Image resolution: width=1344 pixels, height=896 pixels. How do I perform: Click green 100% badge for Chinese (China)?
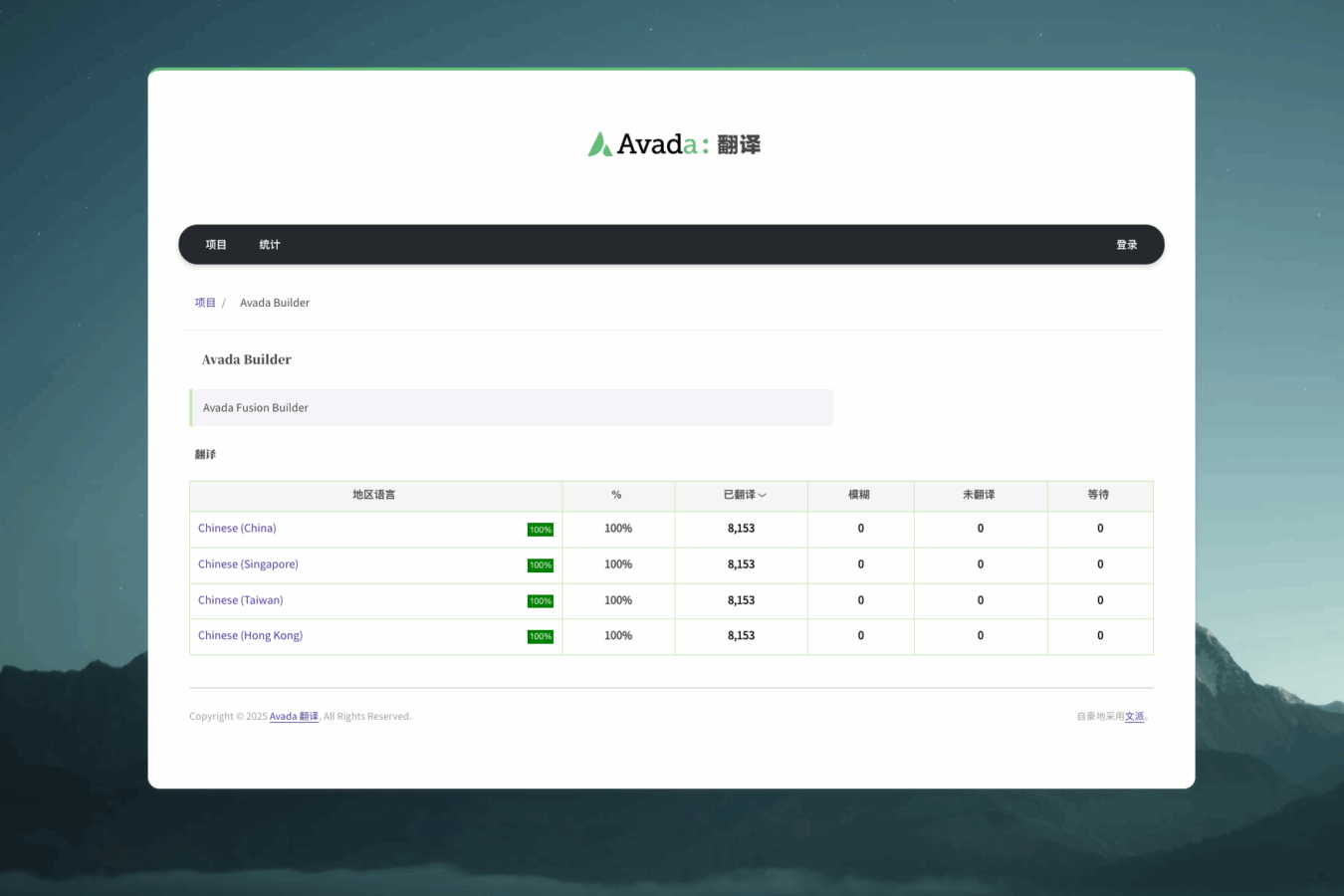tap(540, 530)
